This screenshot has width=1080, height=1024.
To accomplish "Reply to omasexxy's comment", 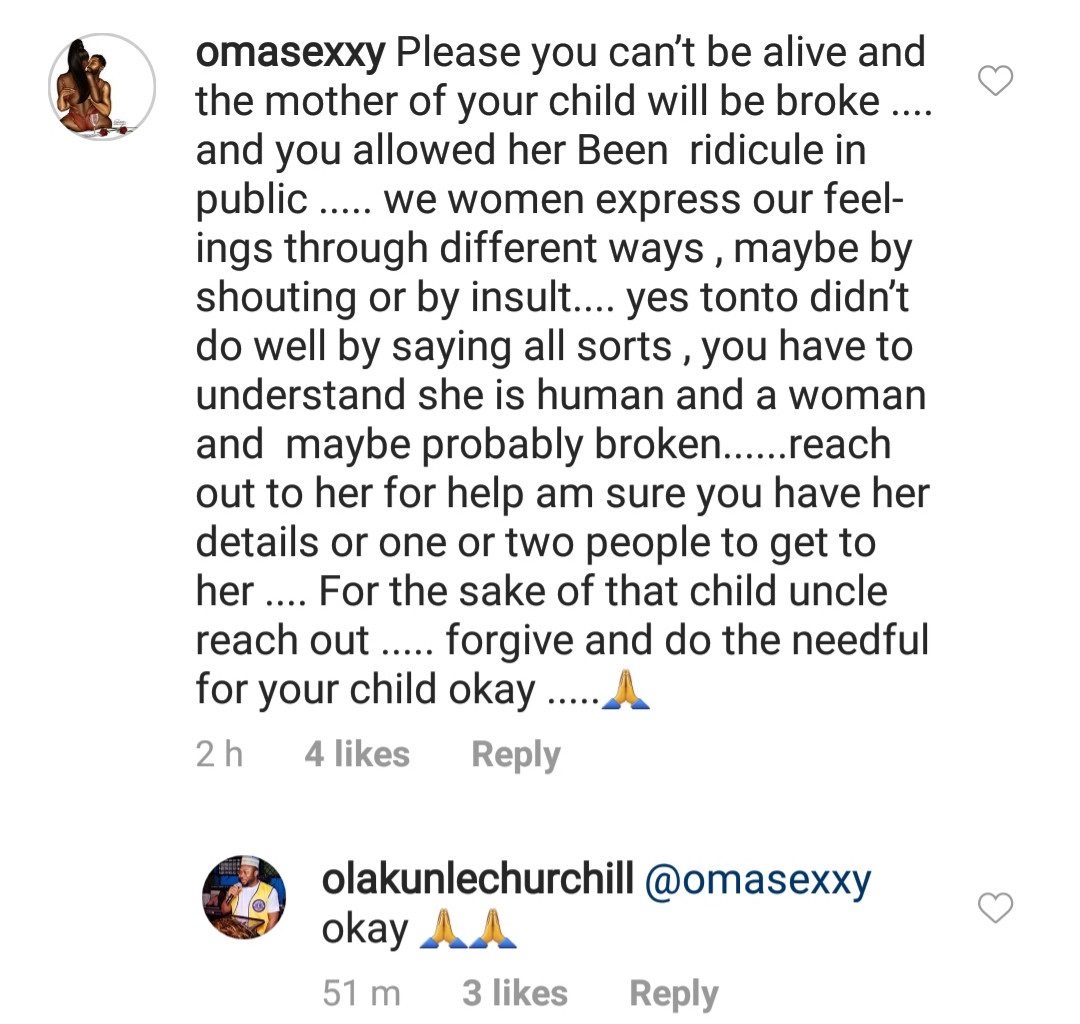I will click(x=516, y=755).
